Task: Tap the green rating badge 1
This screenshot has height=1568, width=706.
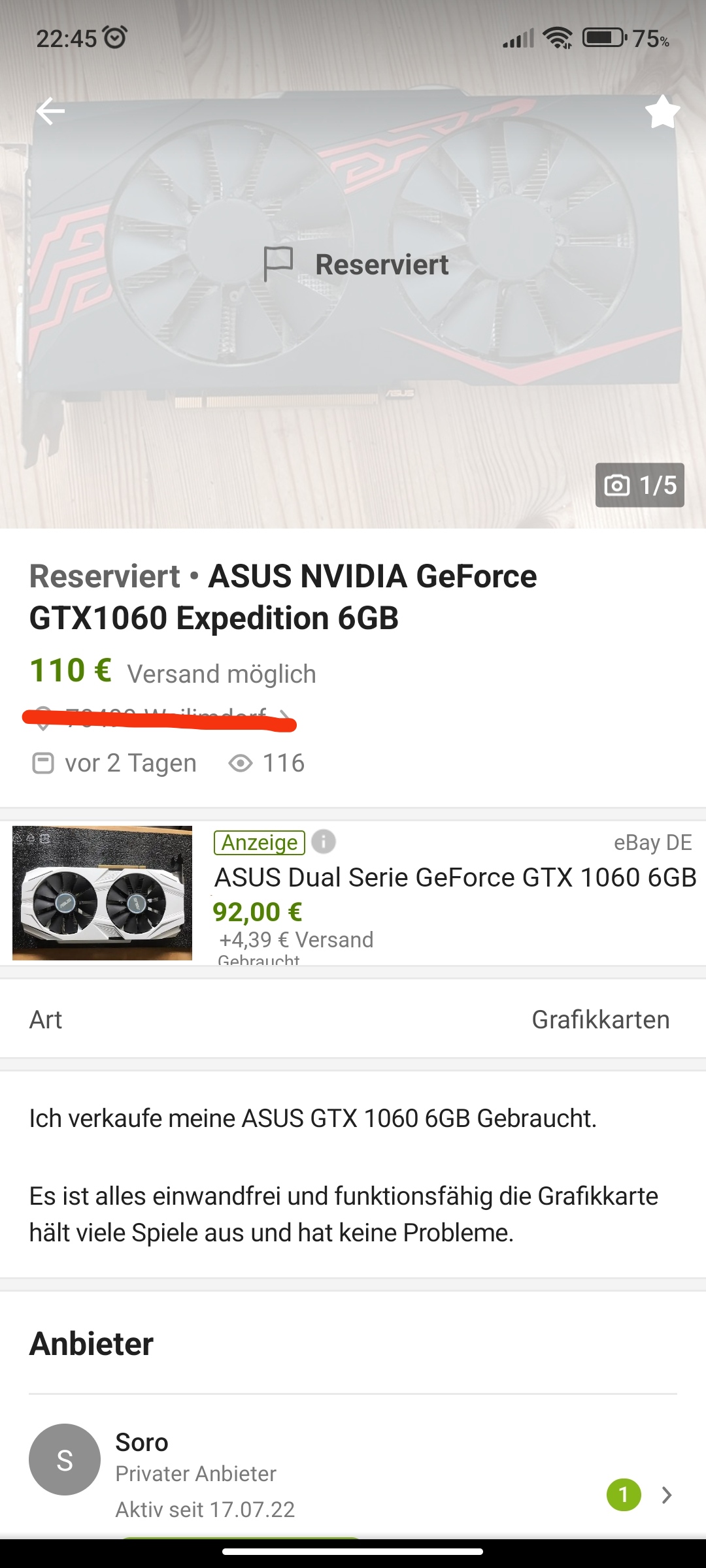Action: (x=624, y=1494)
